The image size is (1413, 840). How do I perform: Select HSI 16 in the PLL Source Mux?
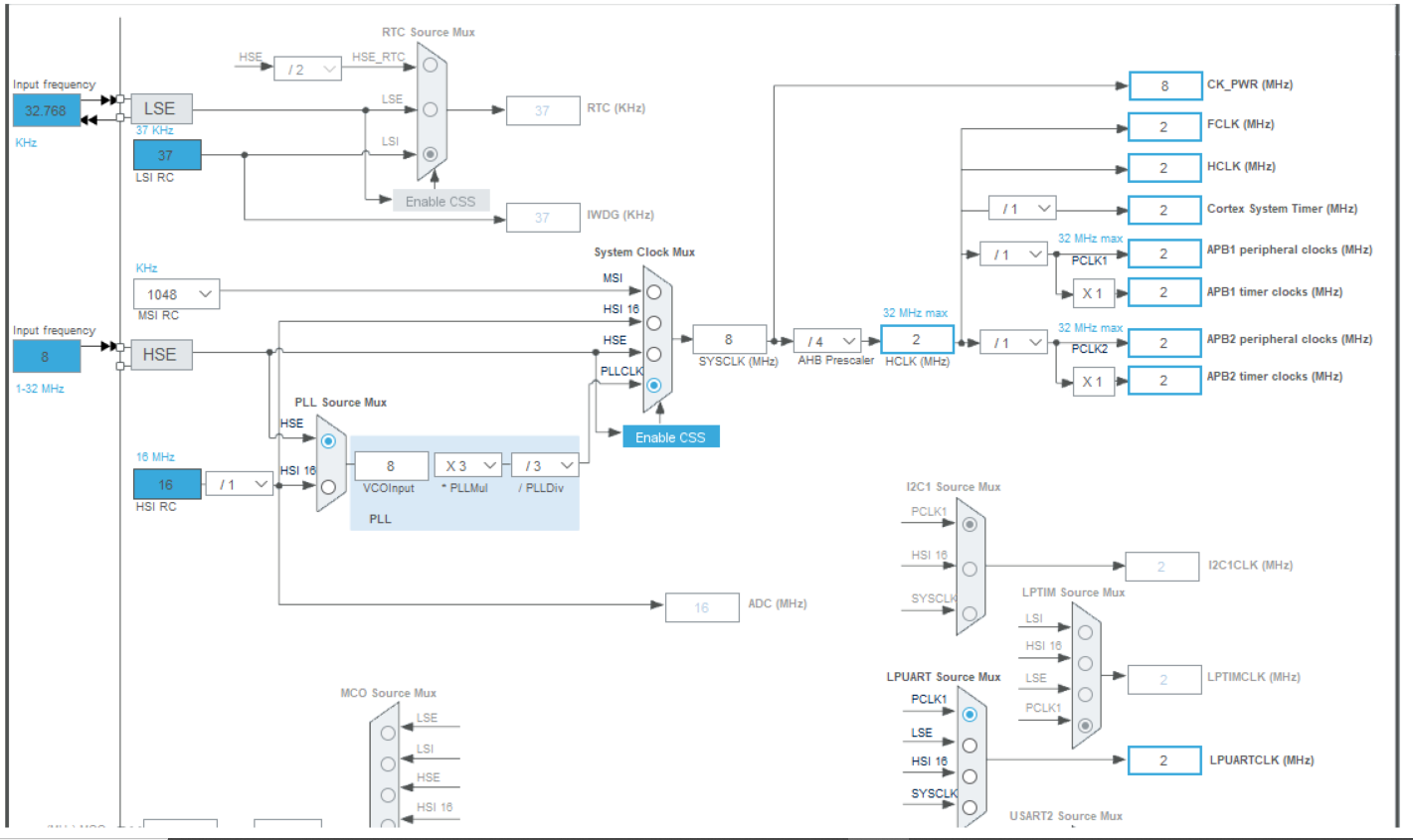point(328,487)
